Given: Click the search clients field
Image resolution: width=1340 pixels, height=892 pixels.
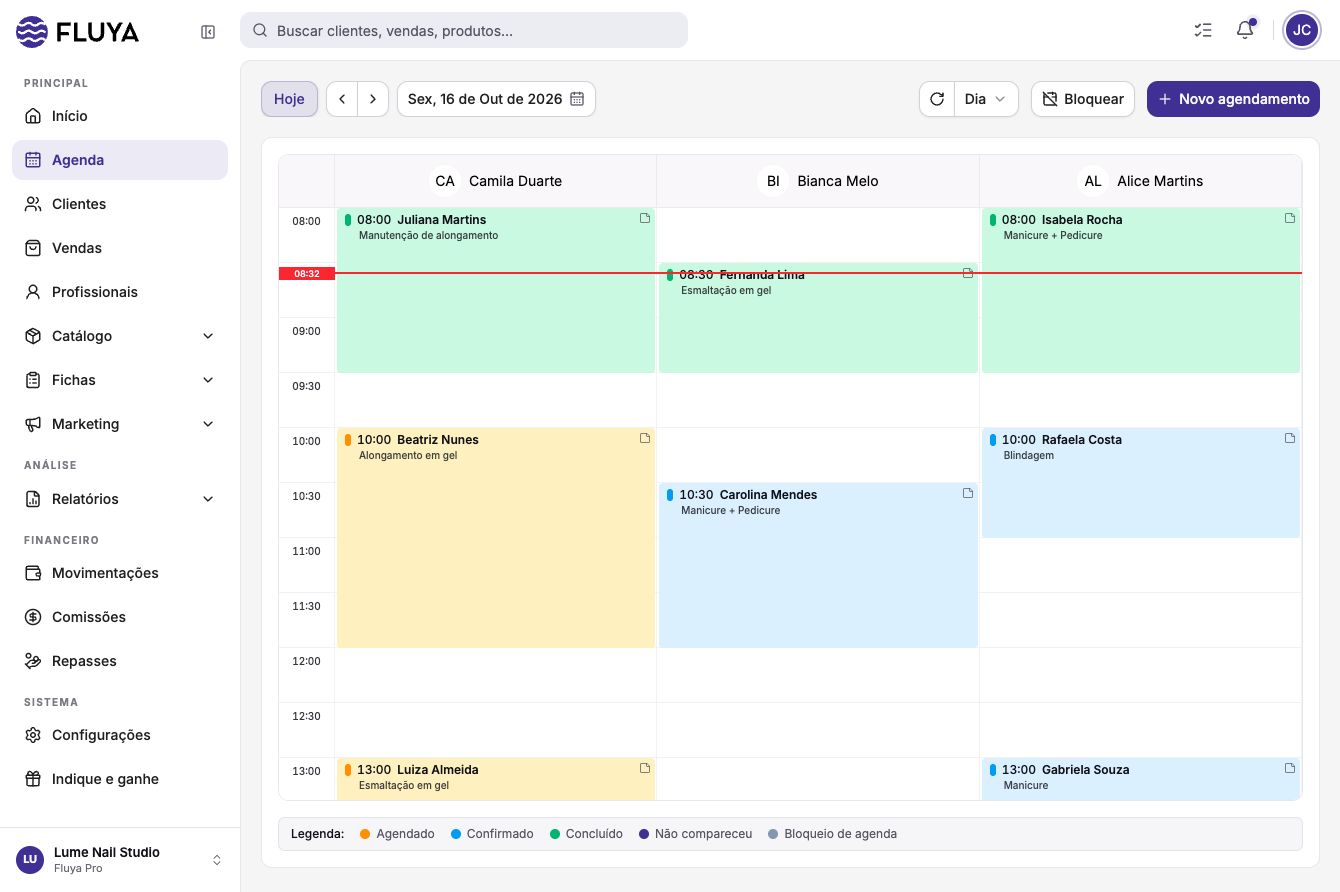Looking at the screenshot, I should pyautogui.click(x=464, y=30).
